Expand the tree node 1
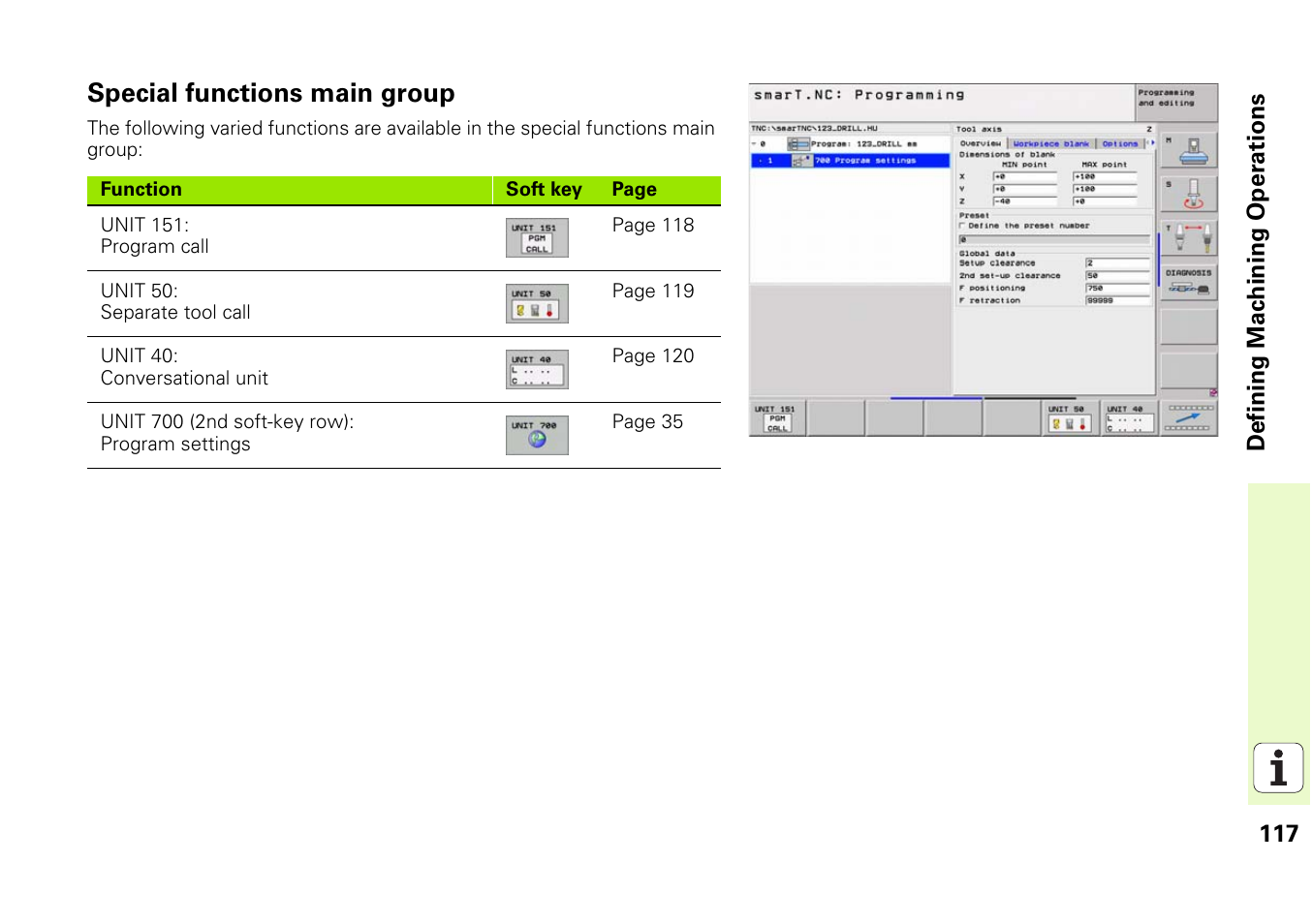Image resolution: width=1312 pixels, height=924 pixels. click(x=761, y=161)
